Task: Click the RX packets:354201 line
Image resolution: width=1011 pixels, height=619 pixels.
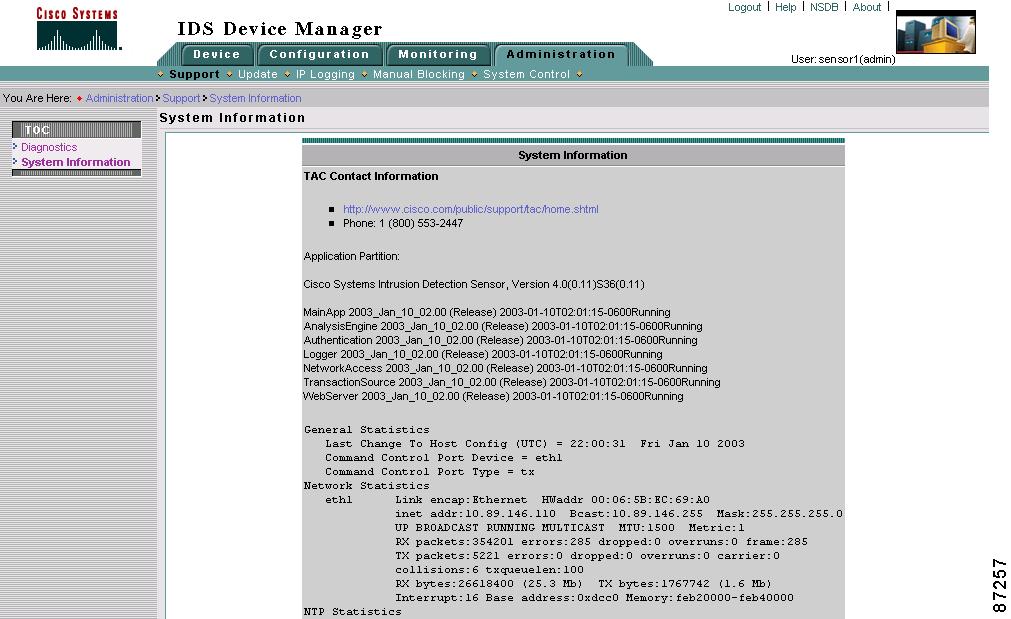Action: click(601, 542)
